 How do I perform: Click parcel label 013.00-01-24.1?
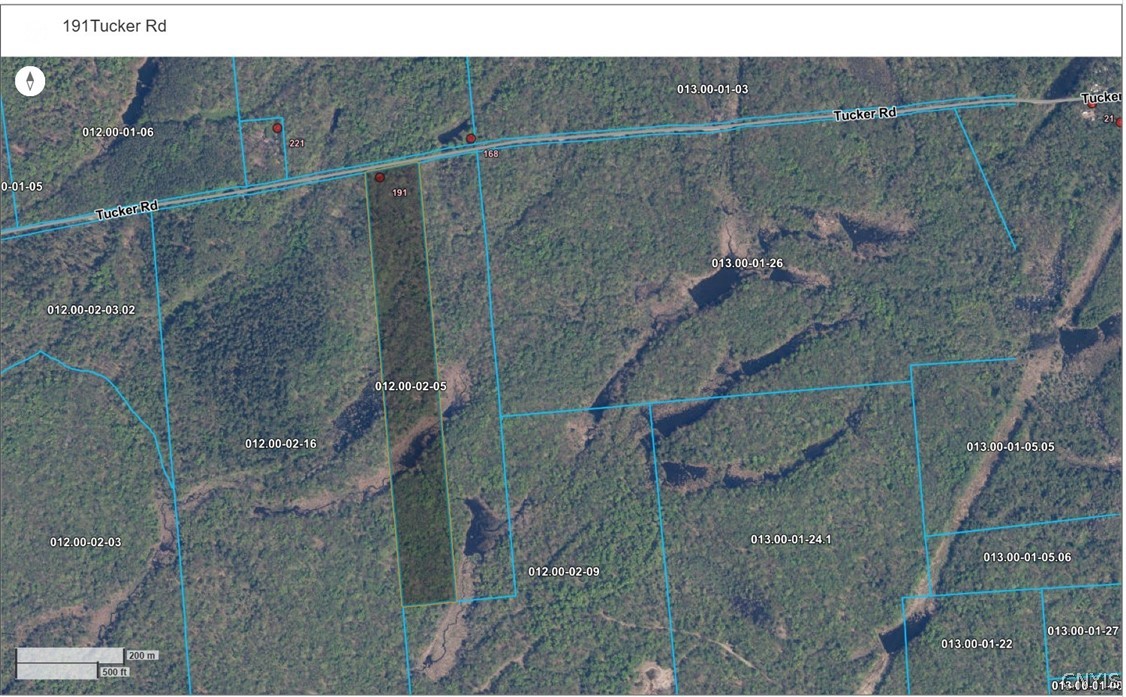(791, 539)
